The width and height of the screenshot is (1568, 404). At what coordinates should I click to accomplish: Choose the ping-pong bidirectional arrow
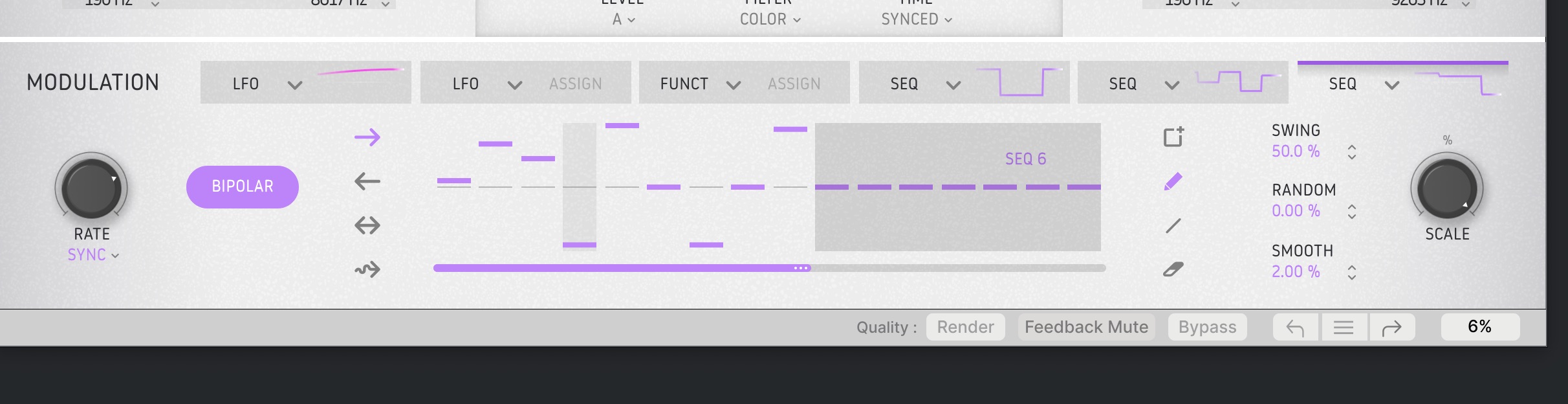(x=367, y=225)
